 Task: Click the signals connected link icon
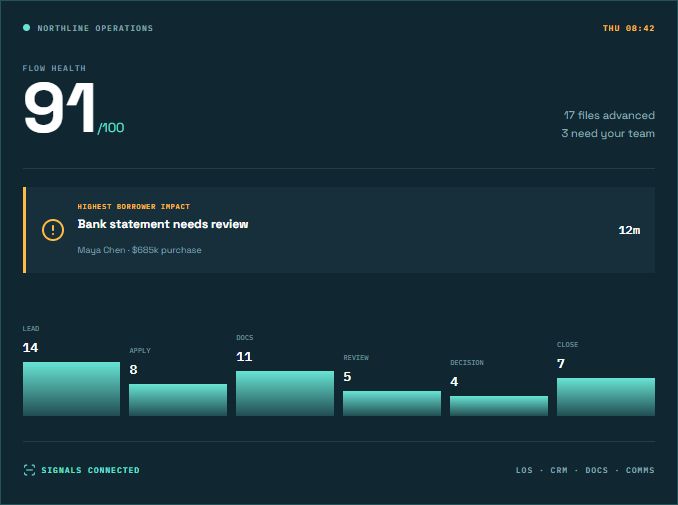point(29,470)
